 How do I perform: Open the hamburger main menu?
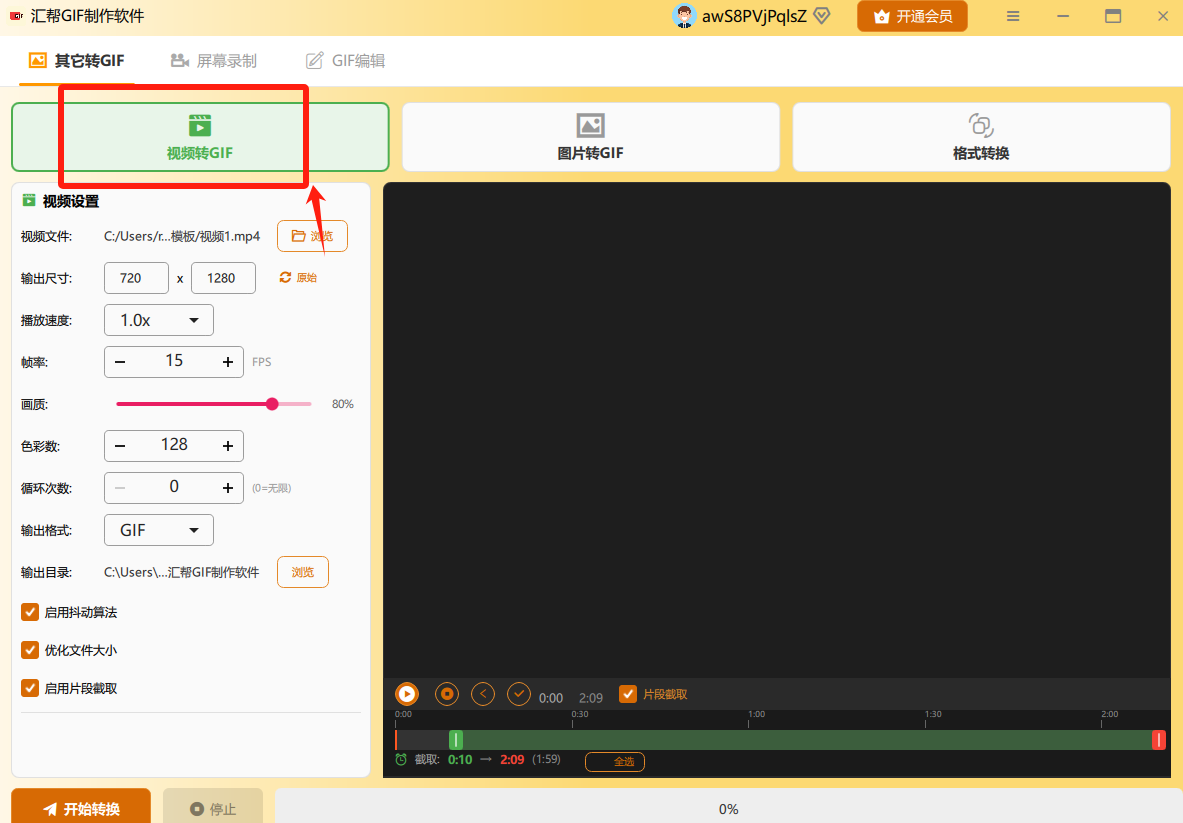click(1013, 16)
